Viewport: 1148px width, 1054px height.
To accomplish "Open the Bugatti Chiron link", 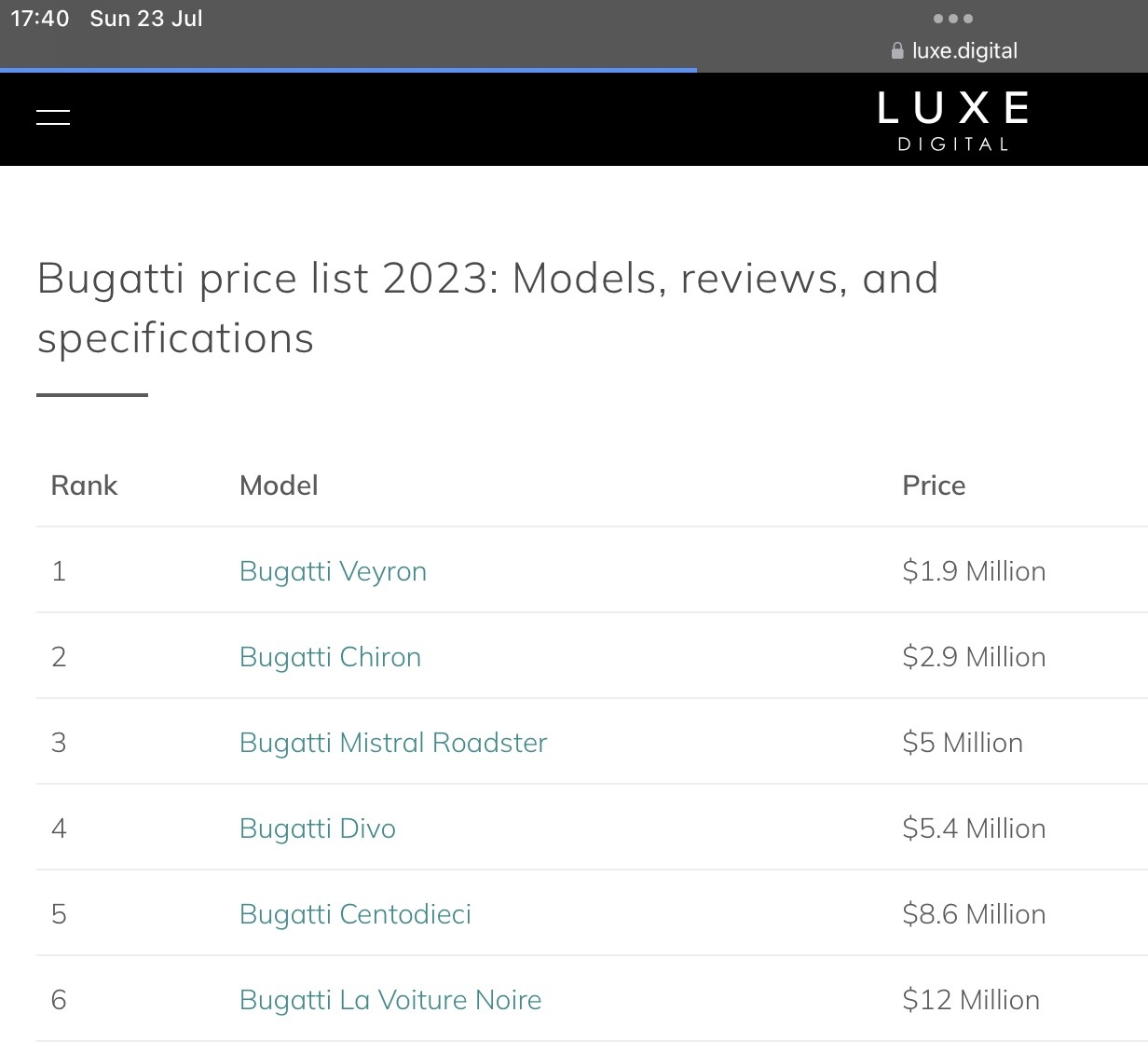I will point(330,657).
